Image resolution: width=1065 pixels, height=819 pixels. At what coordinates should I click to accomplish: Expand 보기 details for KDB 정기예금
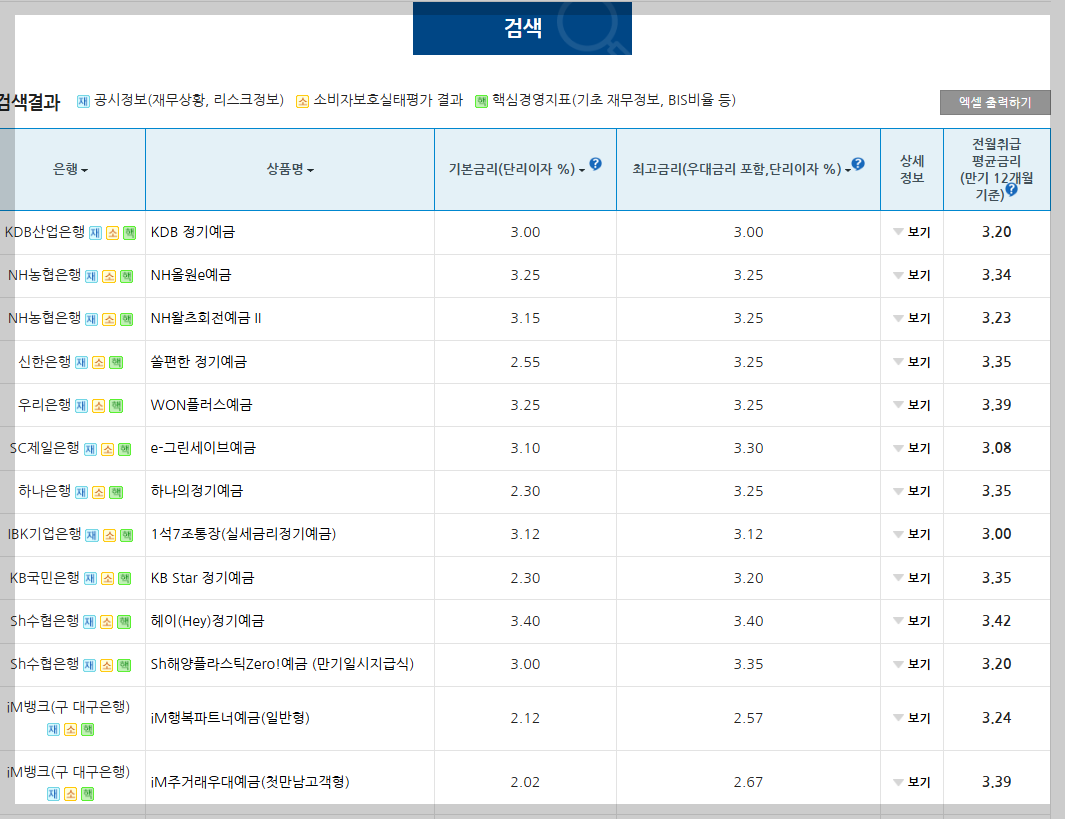point(911,232)
